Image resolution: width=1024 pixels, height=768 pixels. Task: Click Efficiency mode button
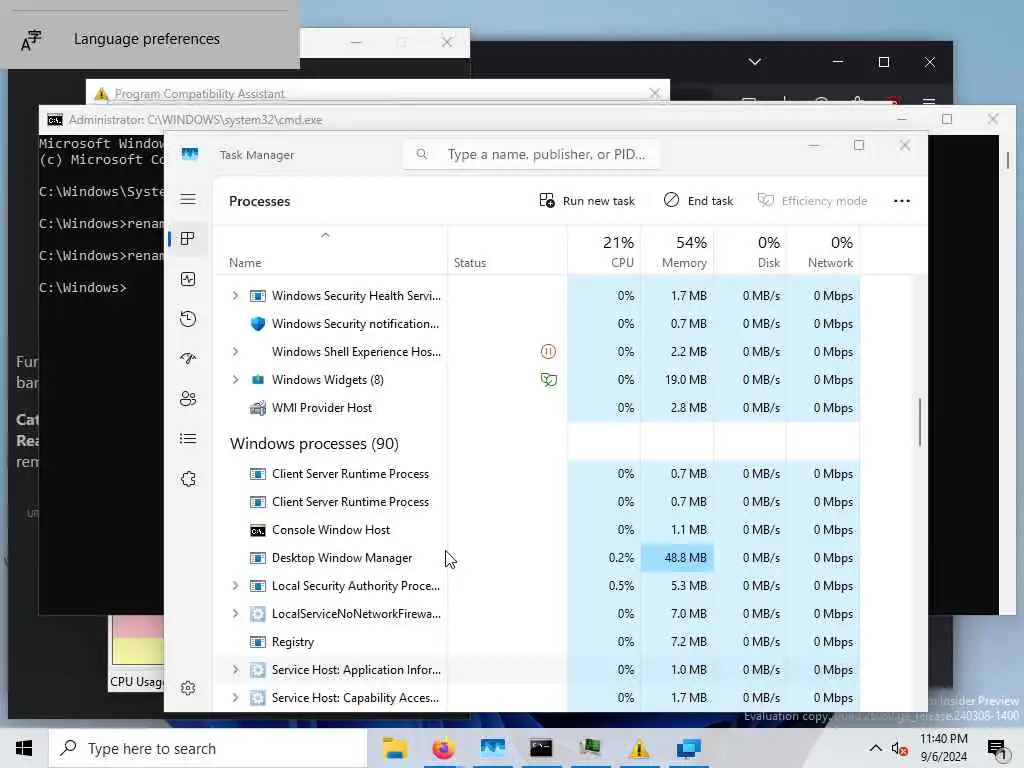click(x=812, y=201)
